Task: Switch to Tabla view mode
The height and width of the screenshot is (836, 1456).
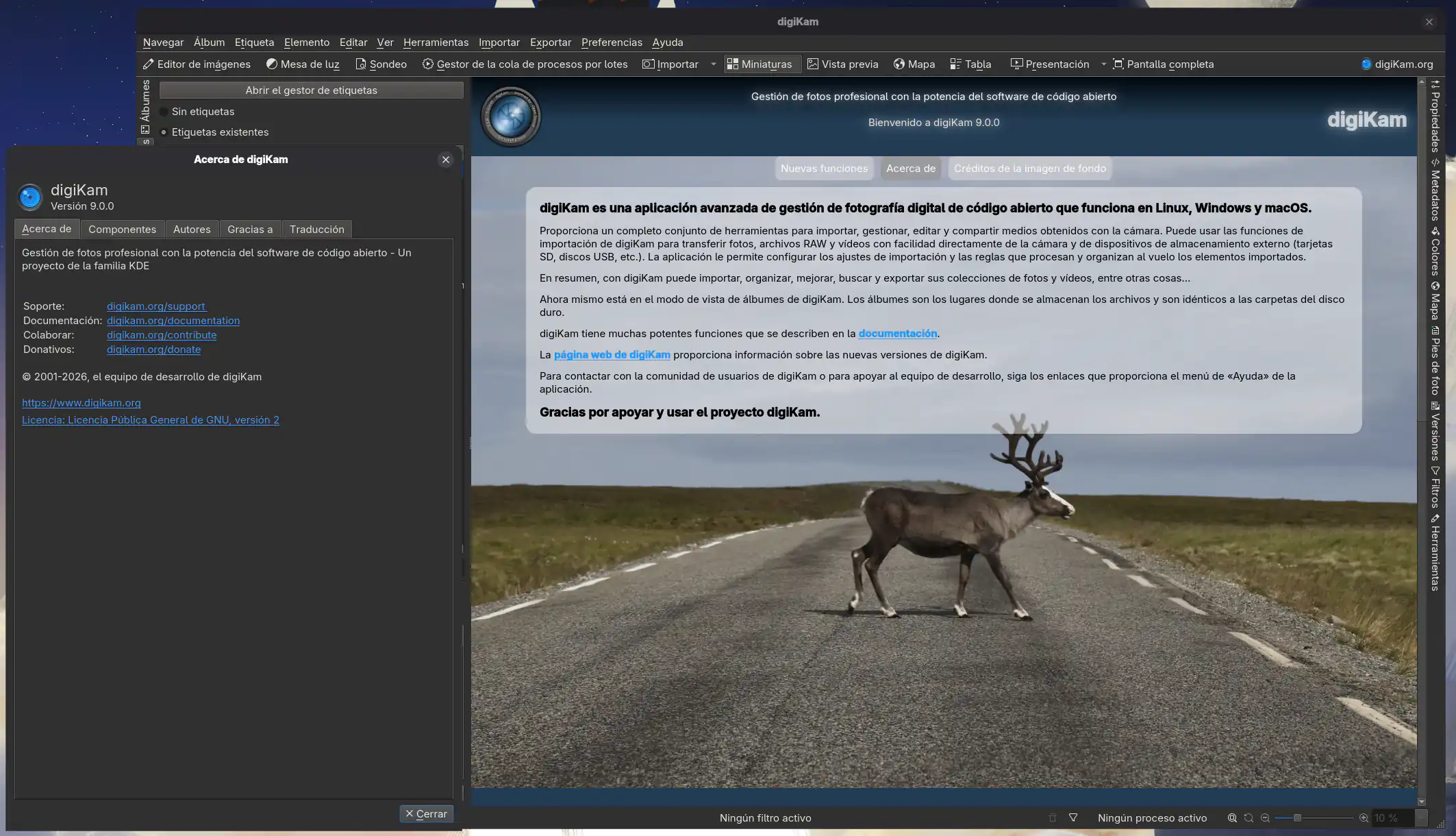Action: point(970,64)
